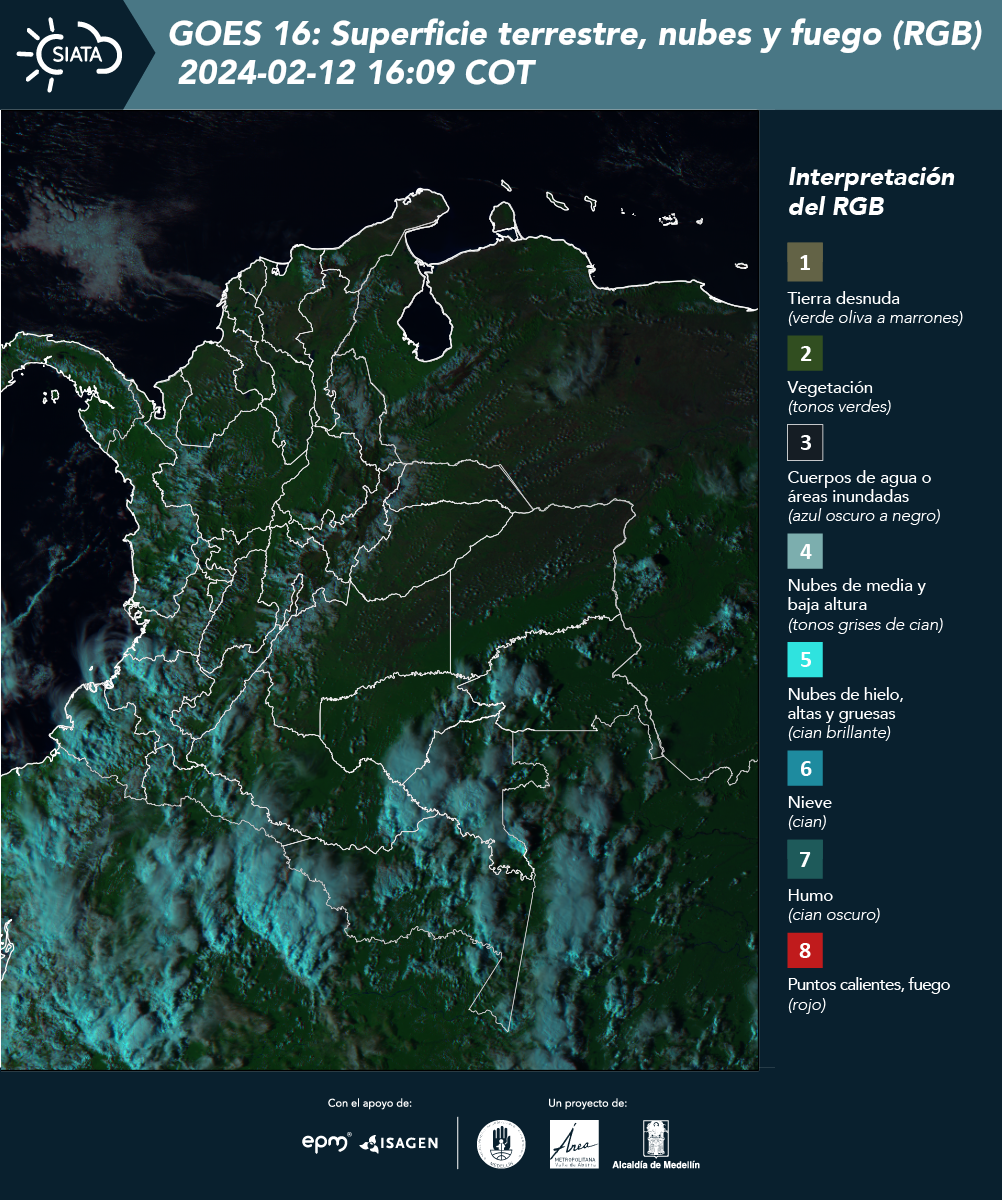Click the label "Nubes de hielo, altas y gruesas"
1002x1200 pixels.
(x=845, y=704)
